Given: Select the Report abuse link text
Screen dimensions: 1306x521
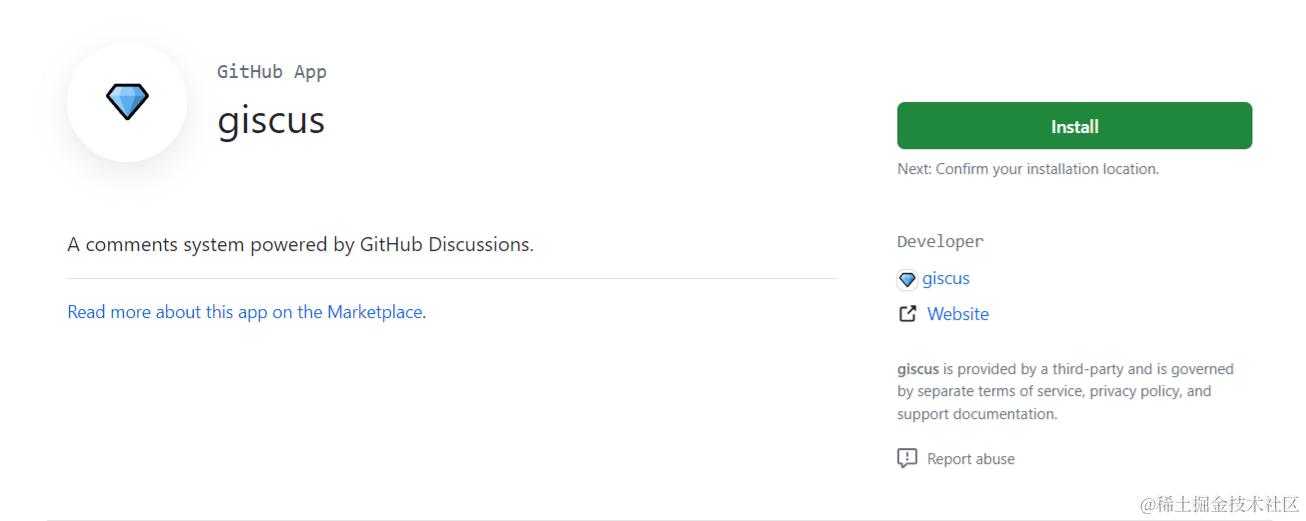Looking at the screenshot, I should coord(970,459).
